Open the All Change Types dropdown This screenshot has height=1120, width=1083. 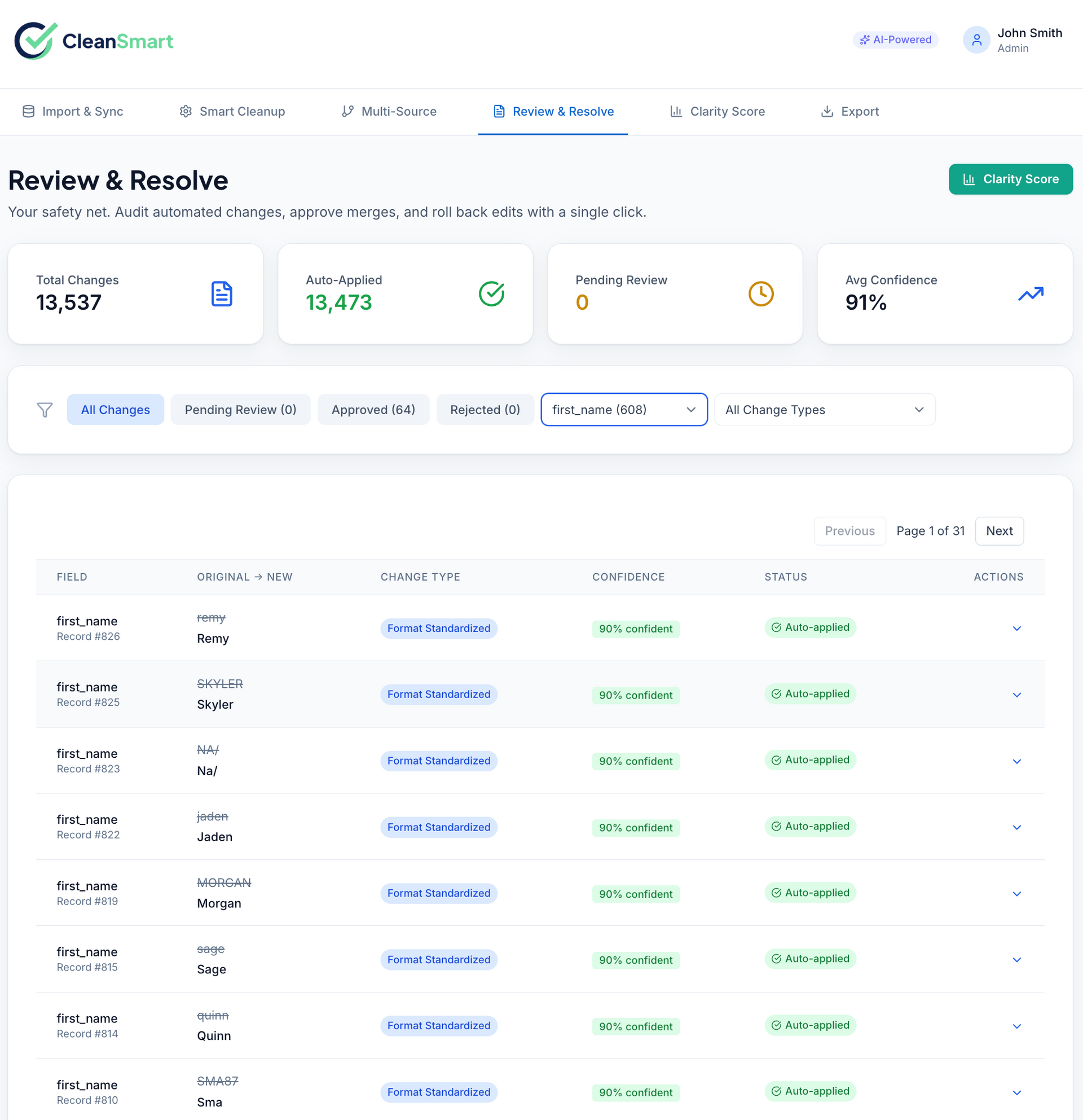coord(824,410)
